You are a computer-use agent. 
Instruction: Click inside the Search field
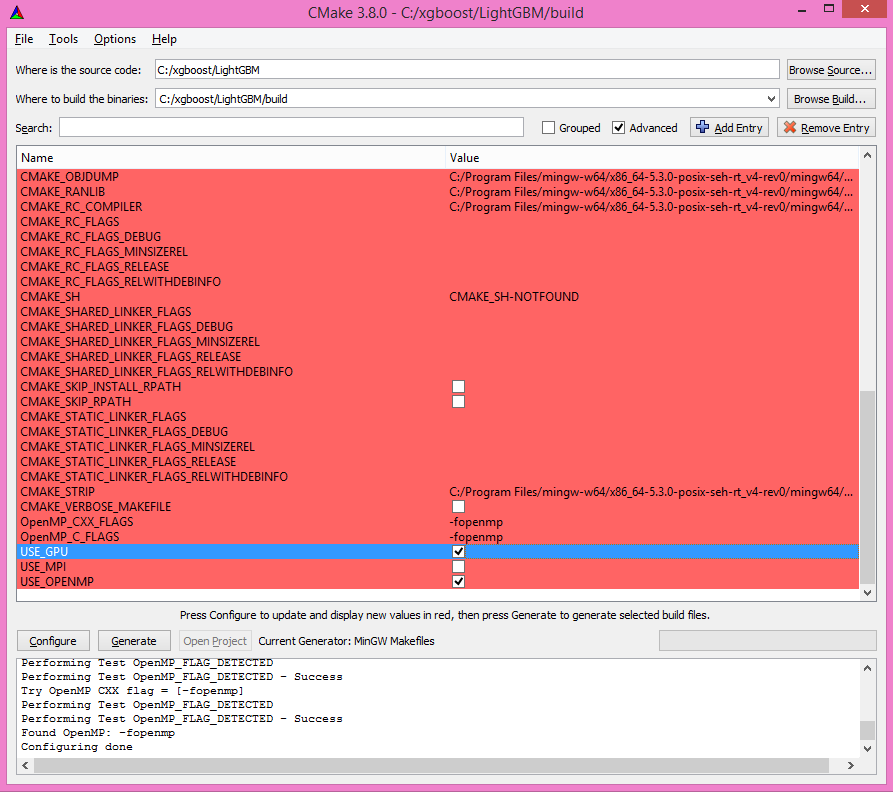290,127
